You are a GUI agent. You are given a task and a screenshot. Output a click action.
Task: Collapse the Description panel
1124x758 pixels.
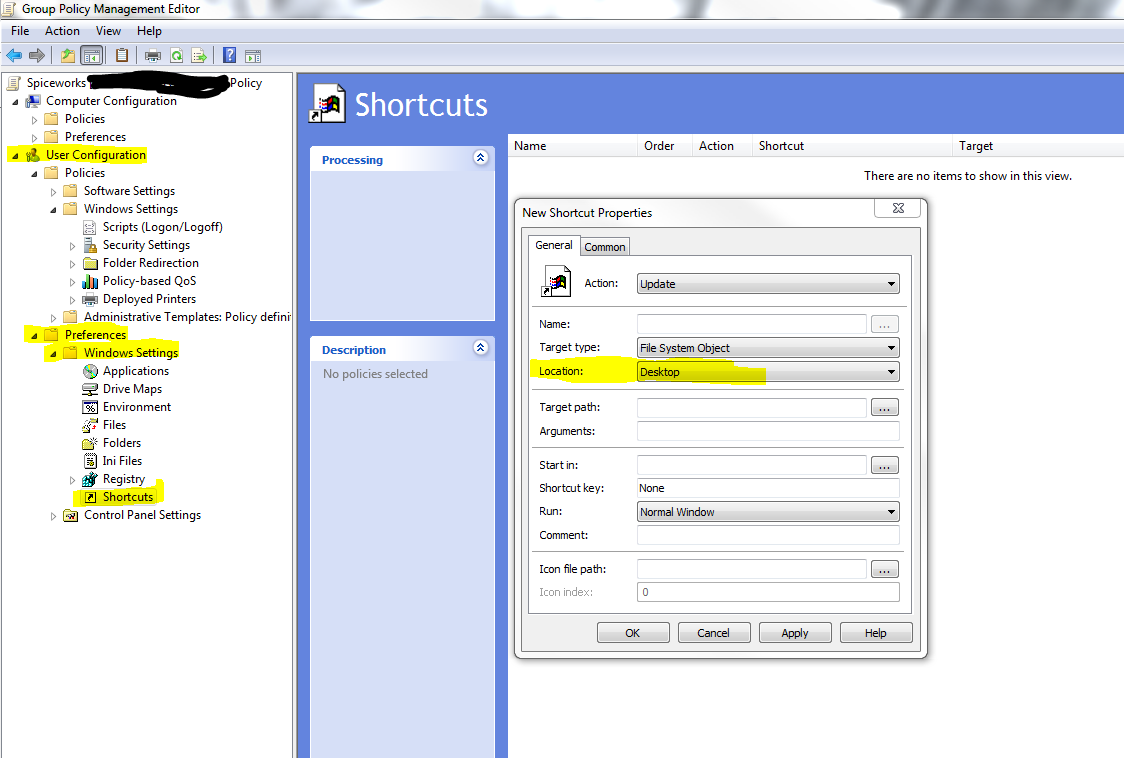point(481,348)
